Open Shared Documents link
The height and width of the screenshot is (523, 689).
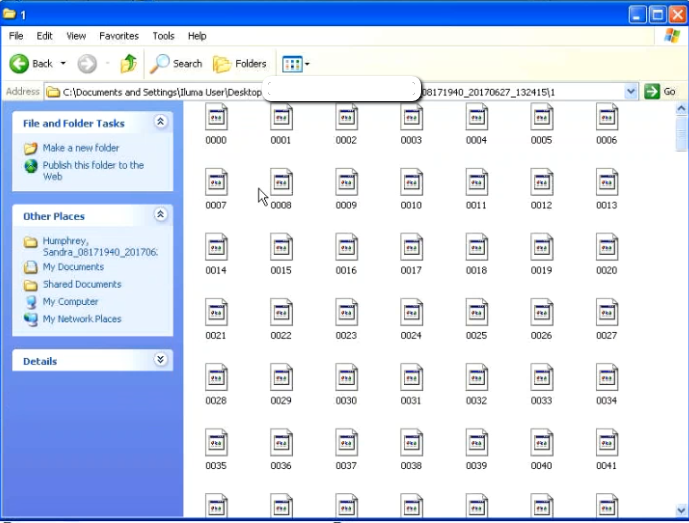(82, 284)
